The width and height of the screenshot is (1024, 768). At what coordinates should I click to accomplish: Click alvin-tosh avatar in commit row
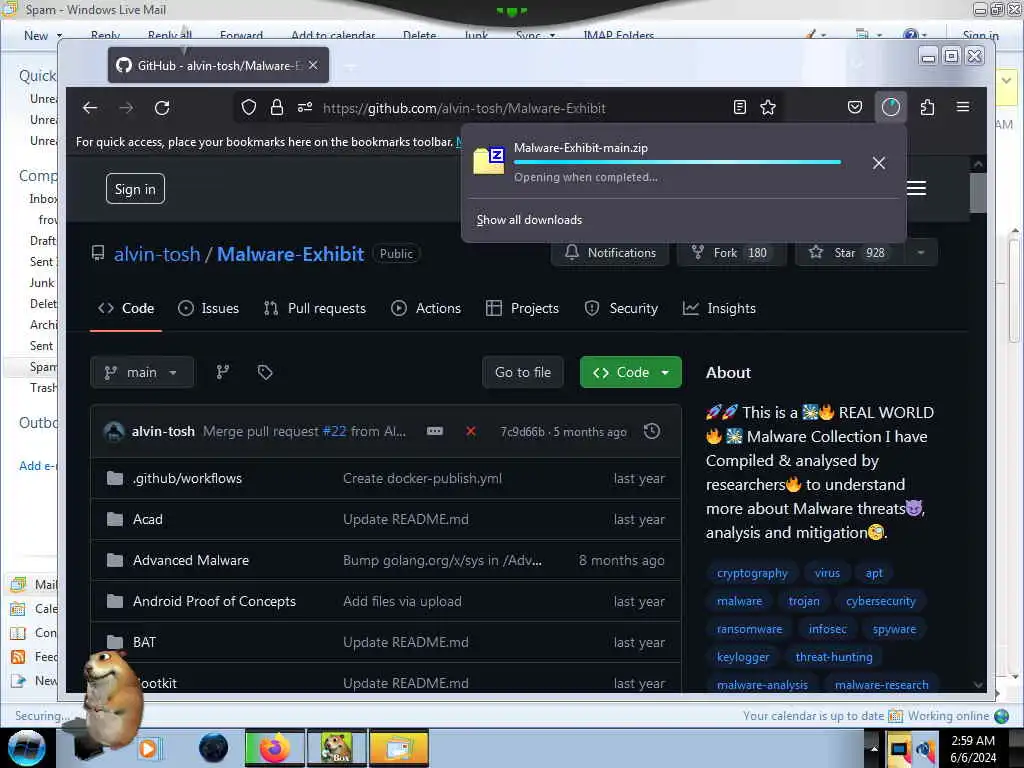114,431
